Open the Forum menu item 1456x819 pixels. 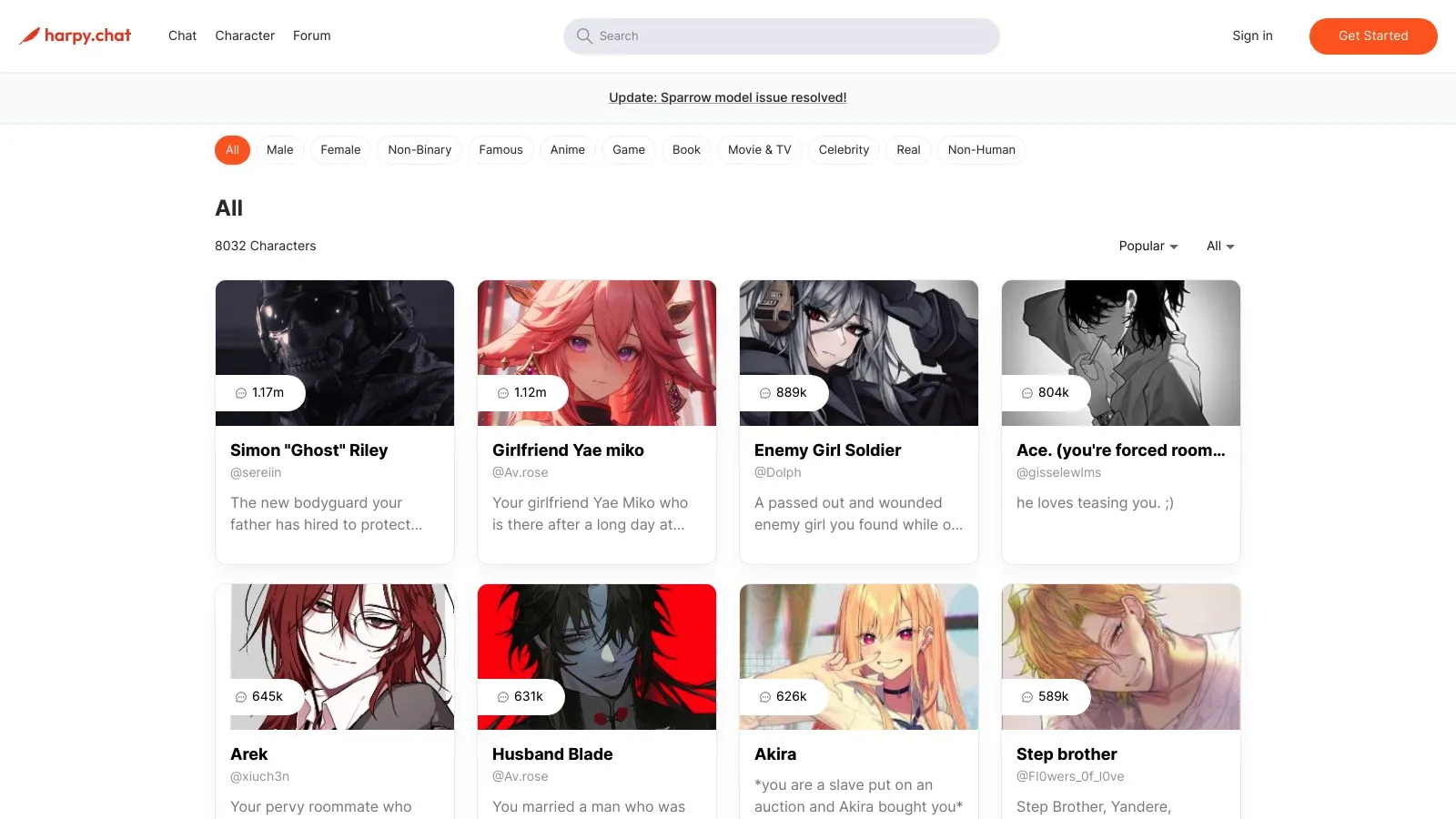[312, 35]
